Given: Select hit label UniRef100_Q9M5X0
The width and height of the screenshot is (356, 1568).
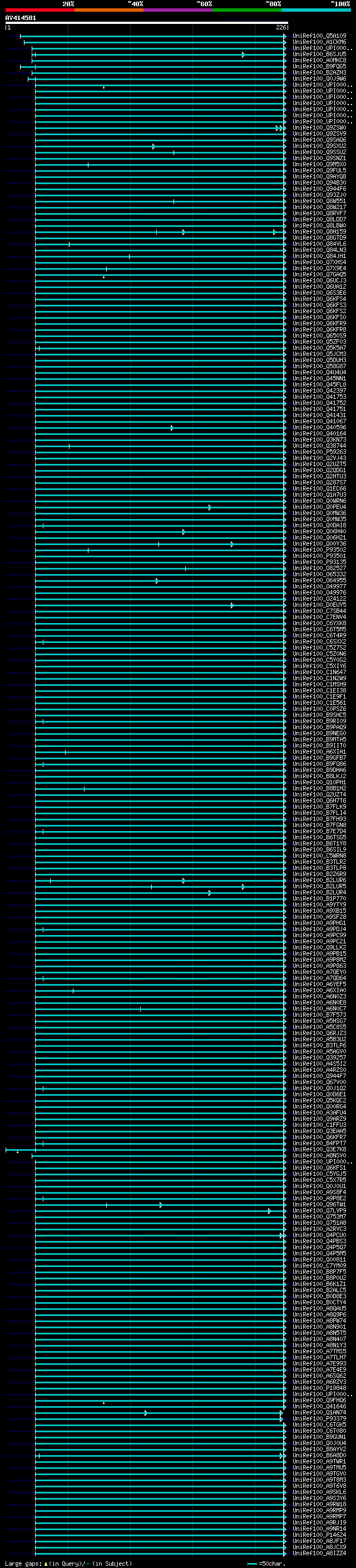Looking at the screenshot, I should point(319,164).
